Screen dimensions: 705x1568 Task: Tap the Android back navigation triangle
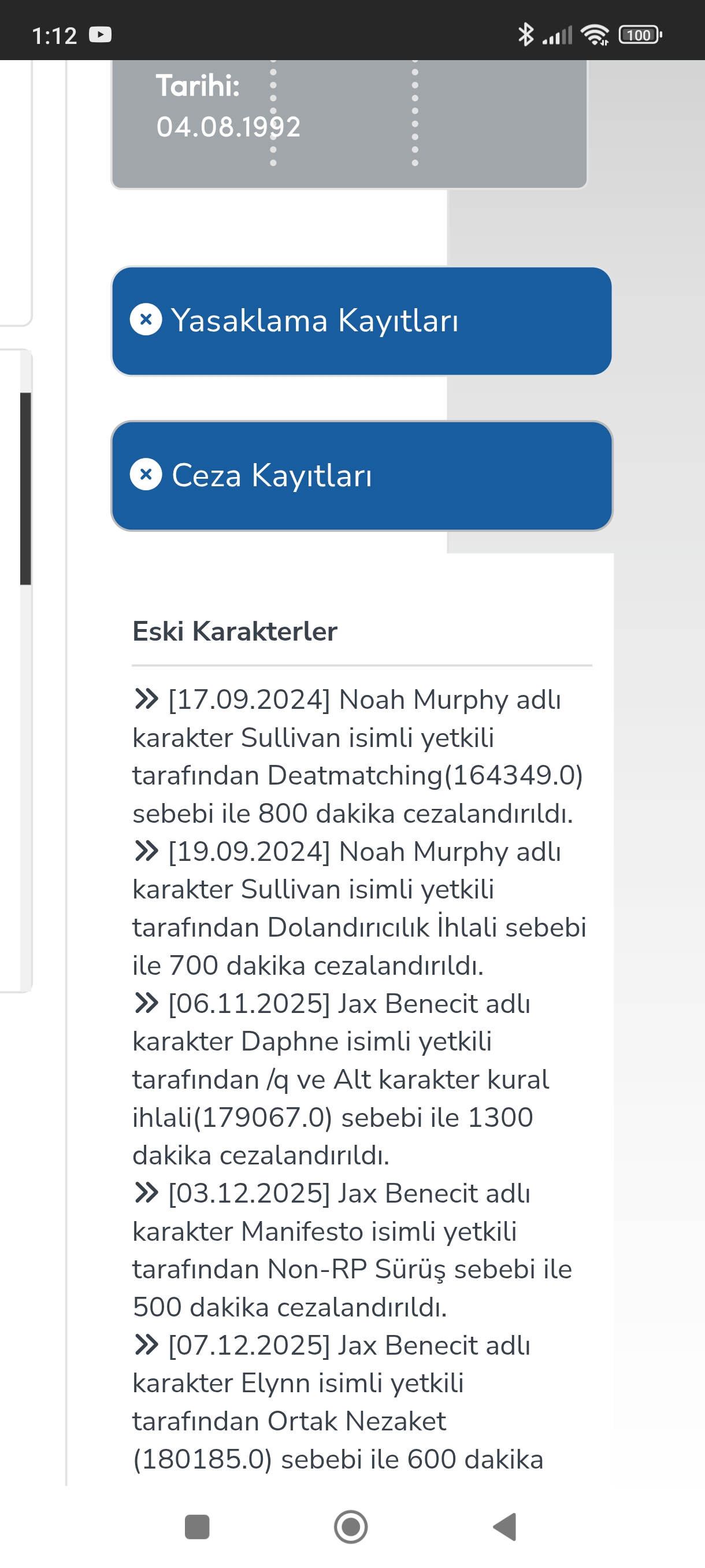click(x=505, y=1526)
